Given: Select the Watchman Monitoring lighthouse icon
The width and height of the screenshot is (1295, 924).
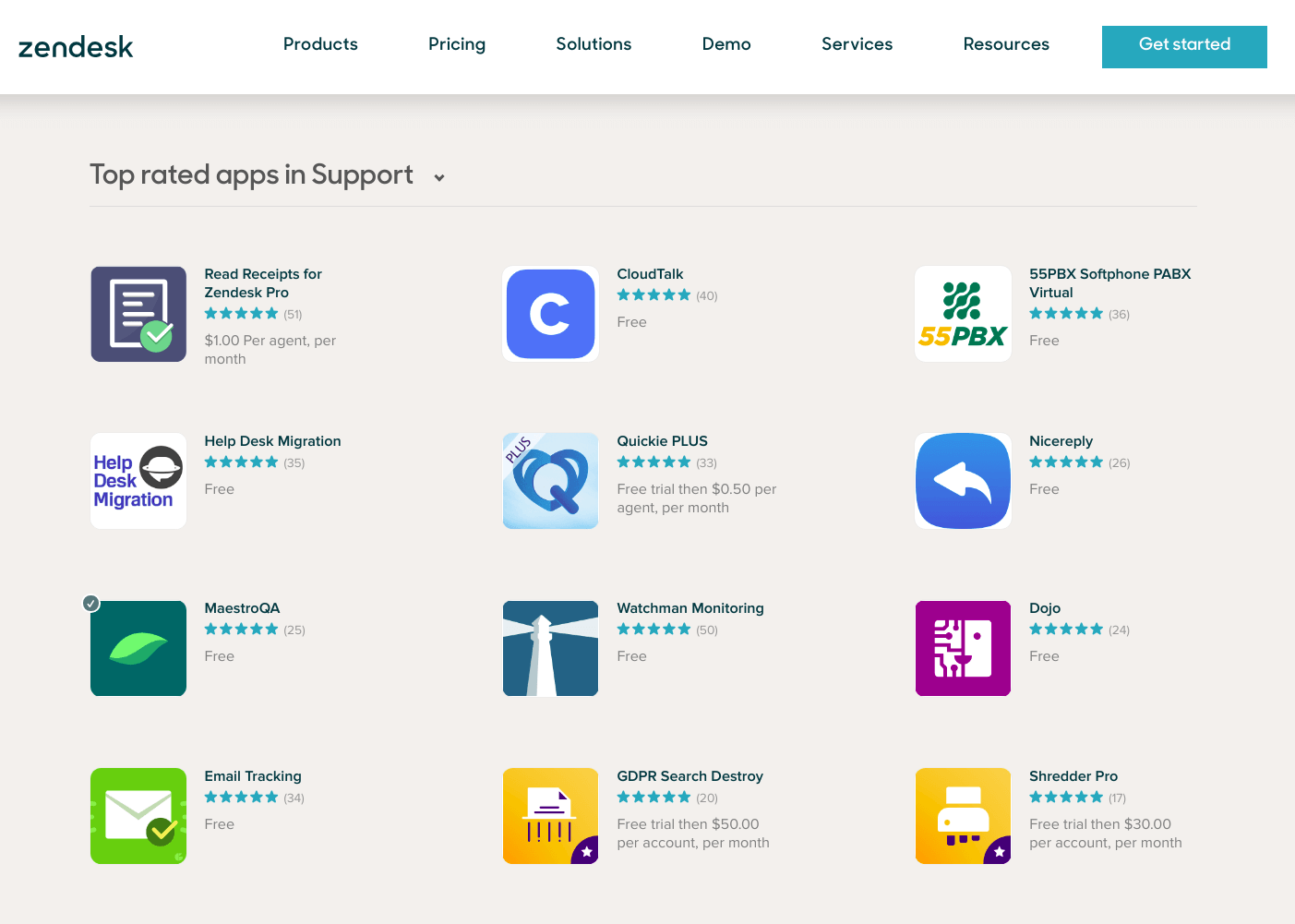Looking at the screenshot, I should [x=551, y=648].
